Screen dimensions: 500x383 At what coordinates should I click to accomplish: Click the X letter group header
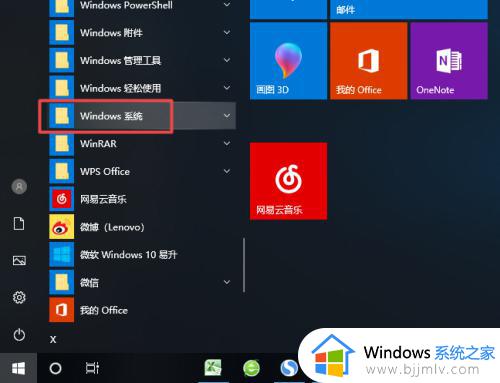53,339
